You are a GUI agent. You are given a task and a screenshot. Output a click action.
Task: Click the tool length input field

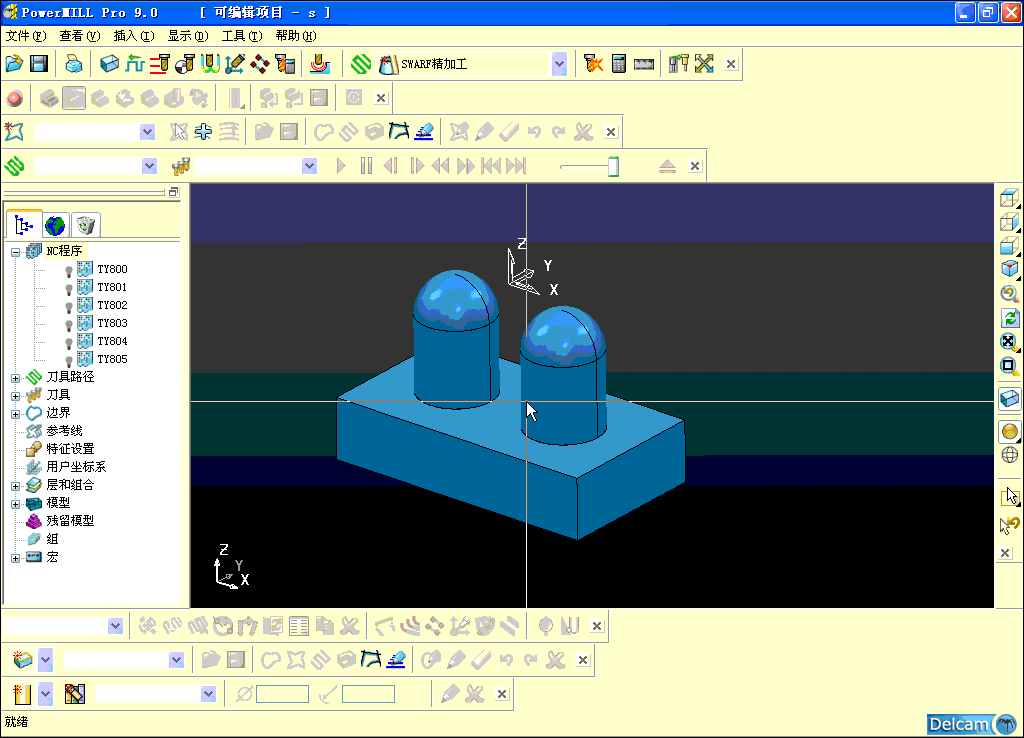tap(368, 694)
